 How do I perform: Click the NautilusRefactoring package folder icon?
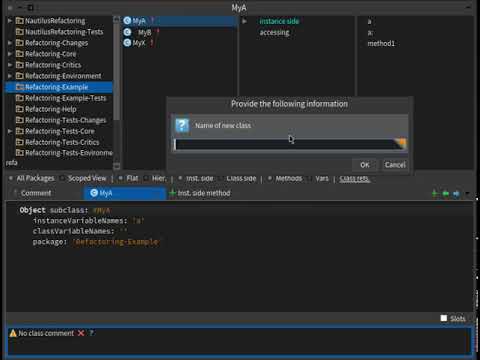(20, 21)
